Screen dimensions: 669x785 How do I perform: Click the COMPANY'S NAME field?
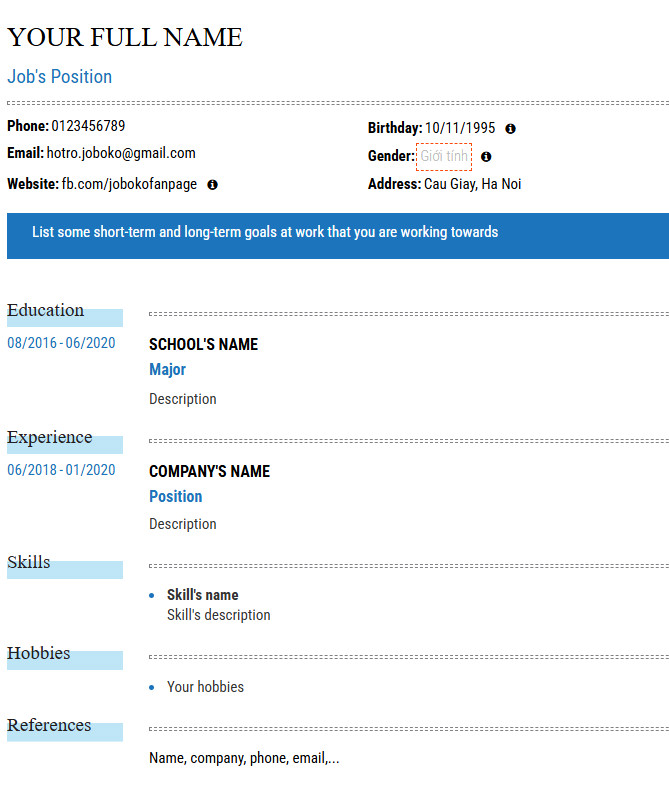point(209,471)
